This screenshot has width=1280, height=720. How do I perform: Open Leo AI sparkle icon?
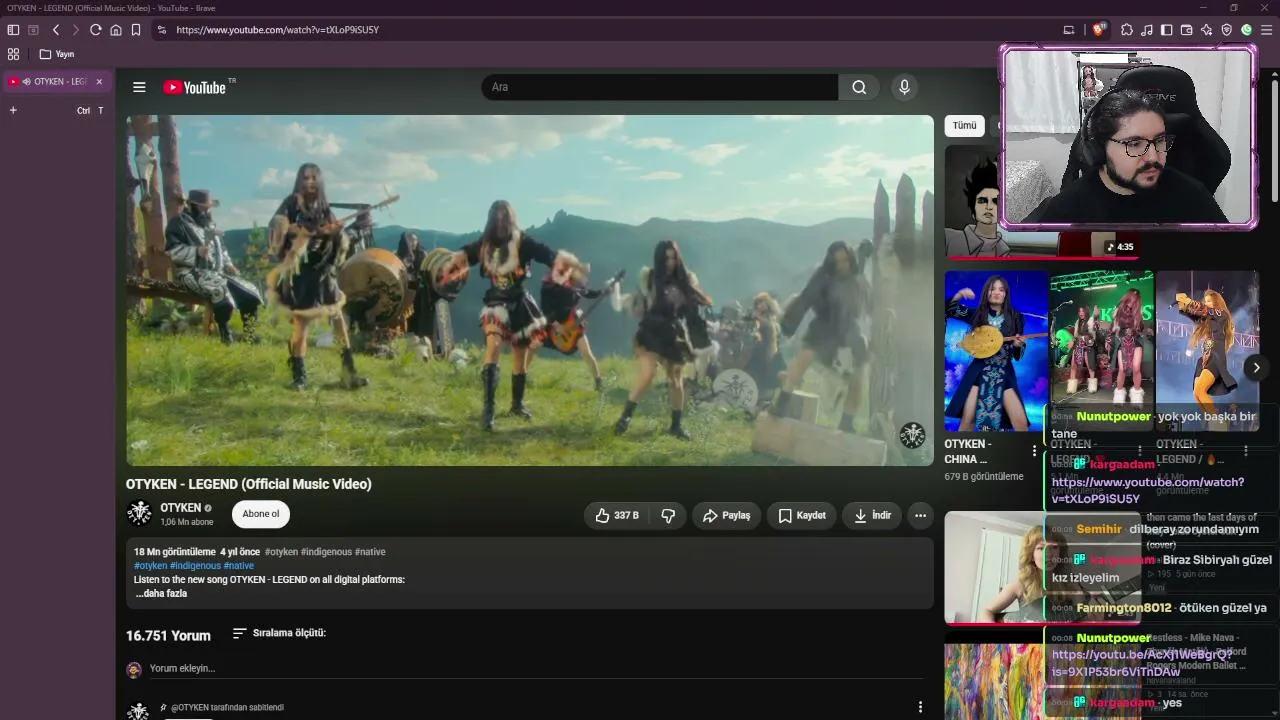1207,30
